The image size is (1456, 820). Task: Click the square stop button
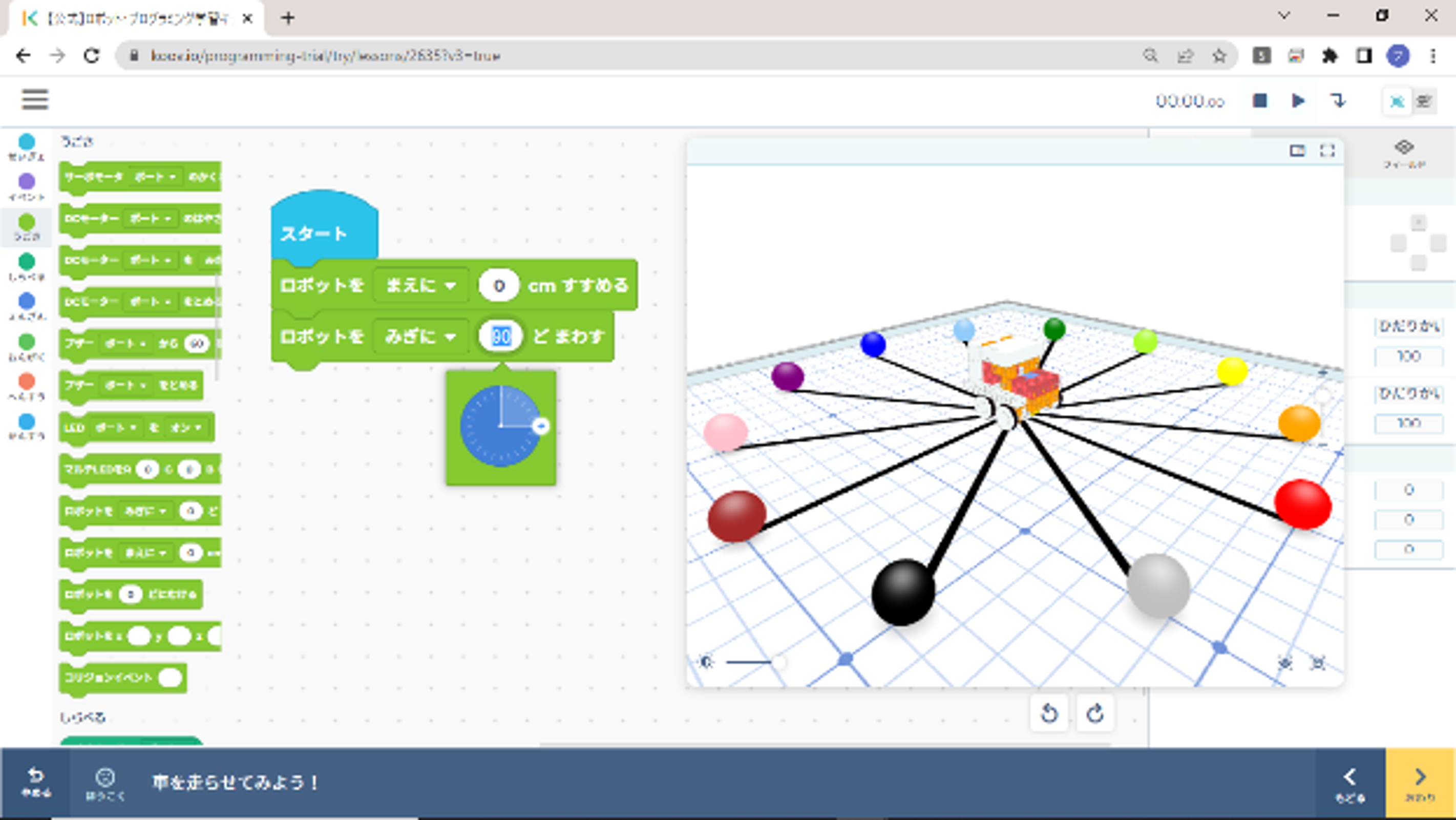click(x=1259, y=100)
